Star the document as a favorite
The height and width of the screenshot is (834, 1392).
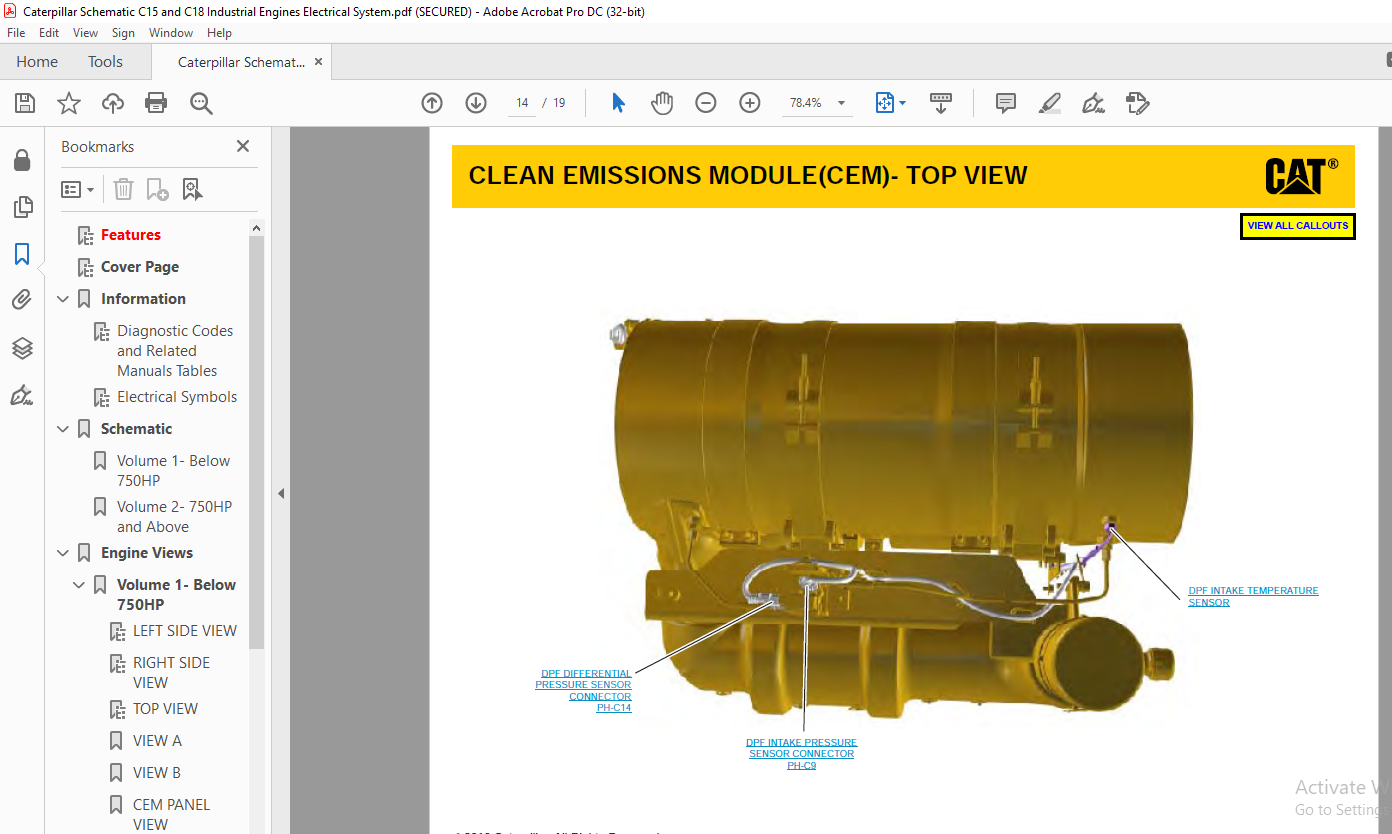coord(68,103)
